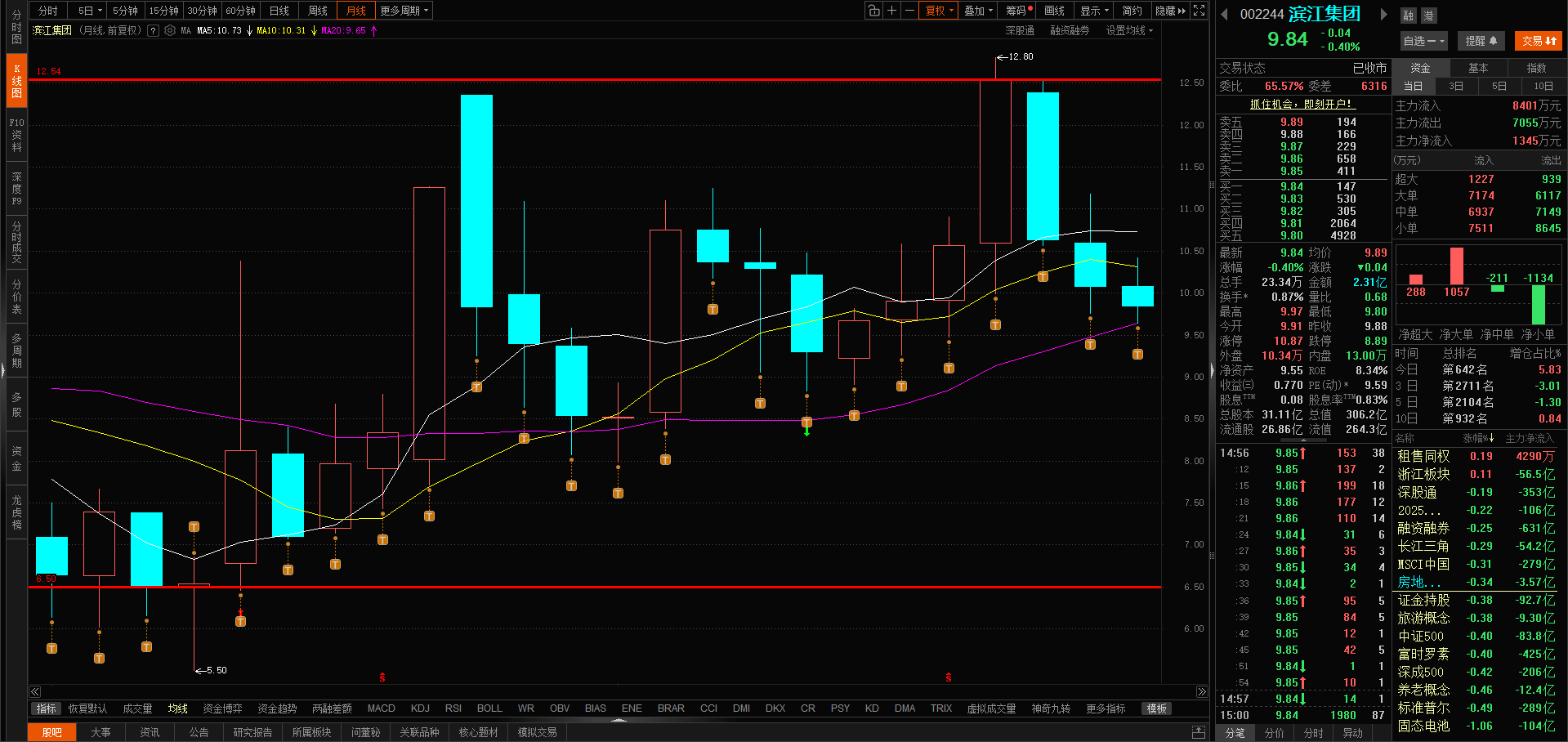Open the 龙虎榜 sidebar item
1568x742 pixels.
[16, 512]
